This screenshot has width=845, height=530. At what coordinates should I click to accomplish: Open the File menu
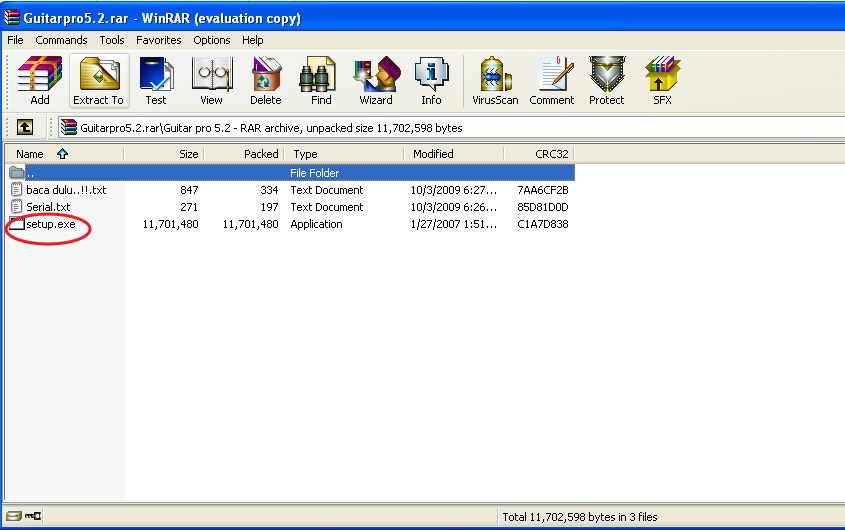point(15,40)
